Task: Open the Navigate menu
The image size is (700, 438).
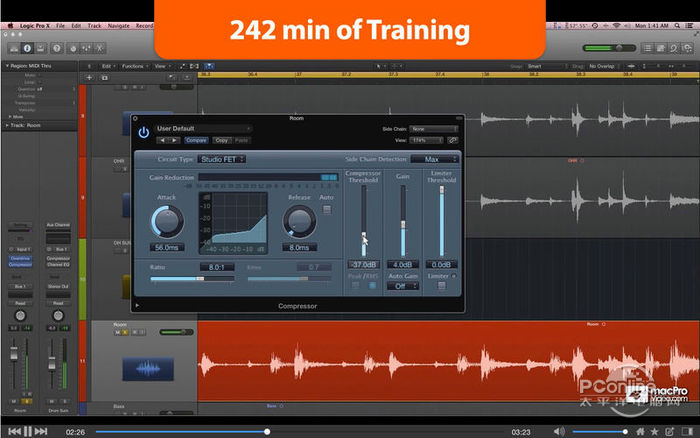Action: (119, 26)
